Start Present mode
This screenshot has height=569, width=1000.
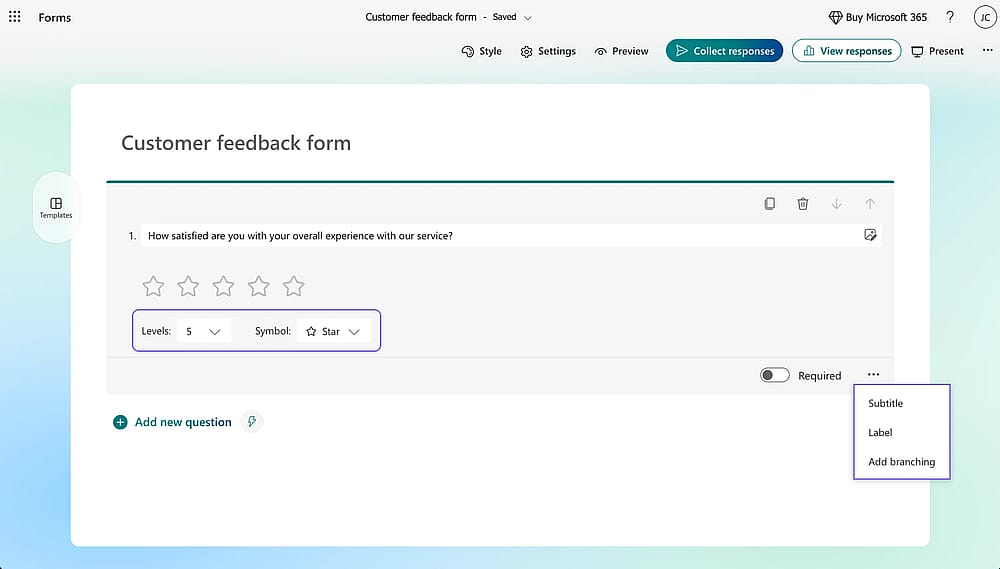938,51
